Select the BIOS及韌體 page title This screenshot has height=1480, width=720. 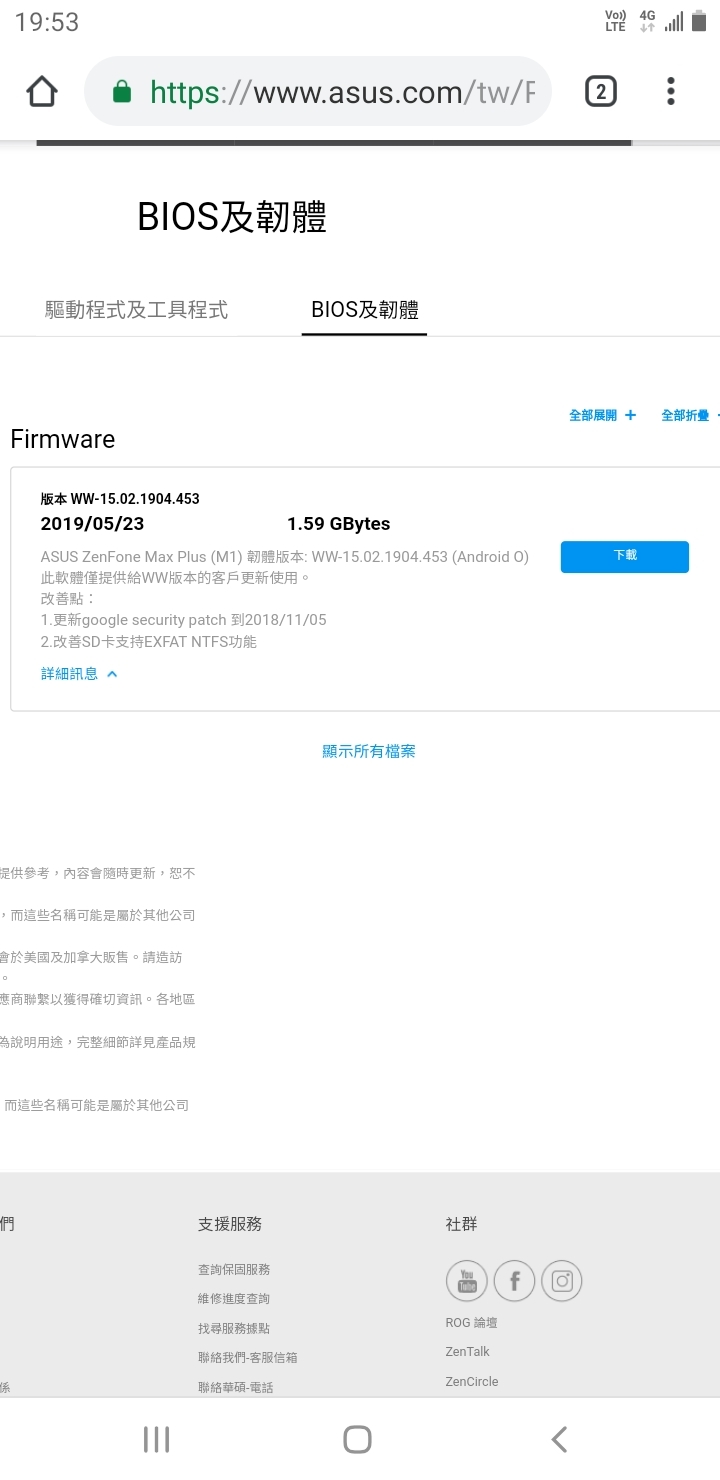tap(232, 217)
